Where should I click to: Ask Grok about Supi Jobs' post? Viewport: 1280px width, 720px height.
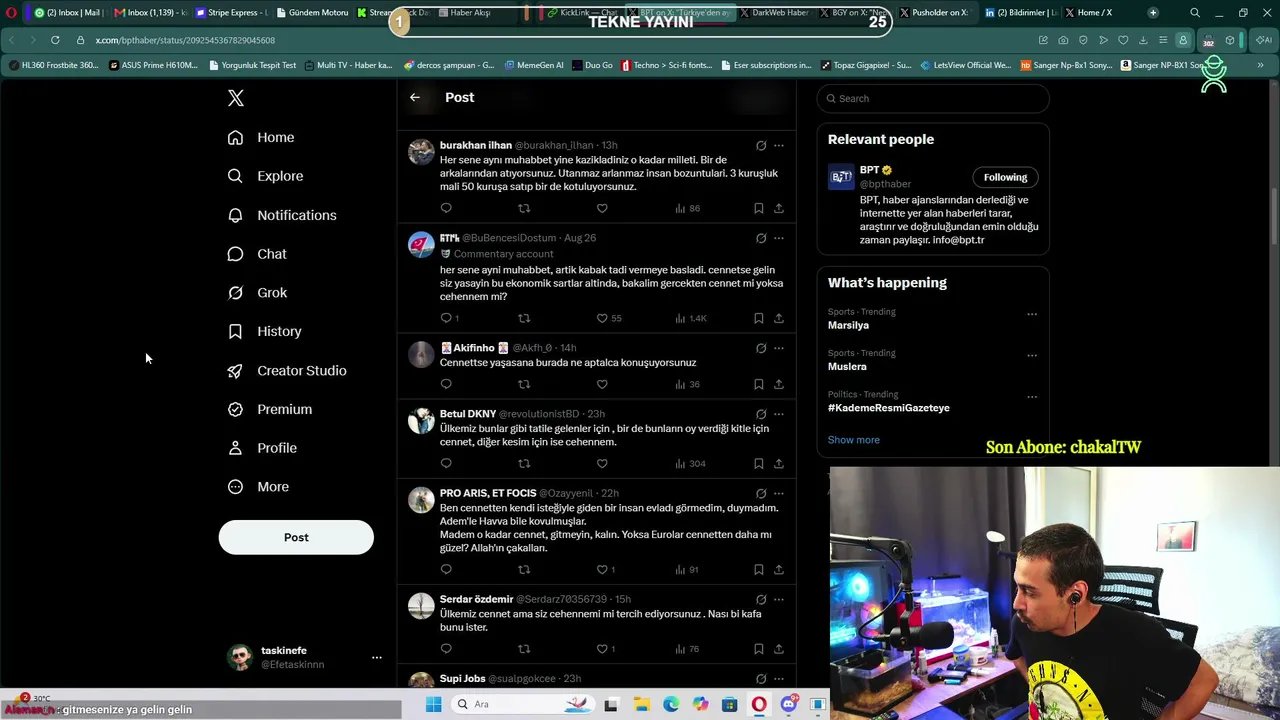coord(761,679)
